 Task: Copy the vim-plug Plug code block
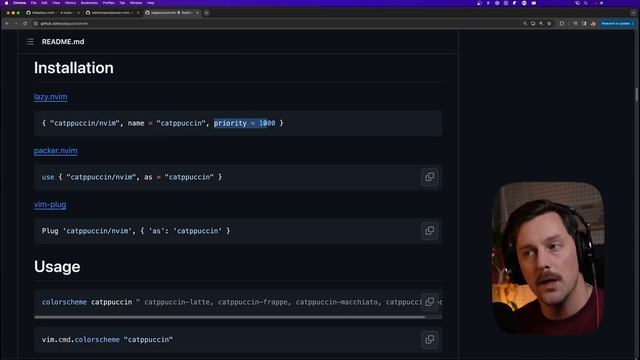(429, 231)
